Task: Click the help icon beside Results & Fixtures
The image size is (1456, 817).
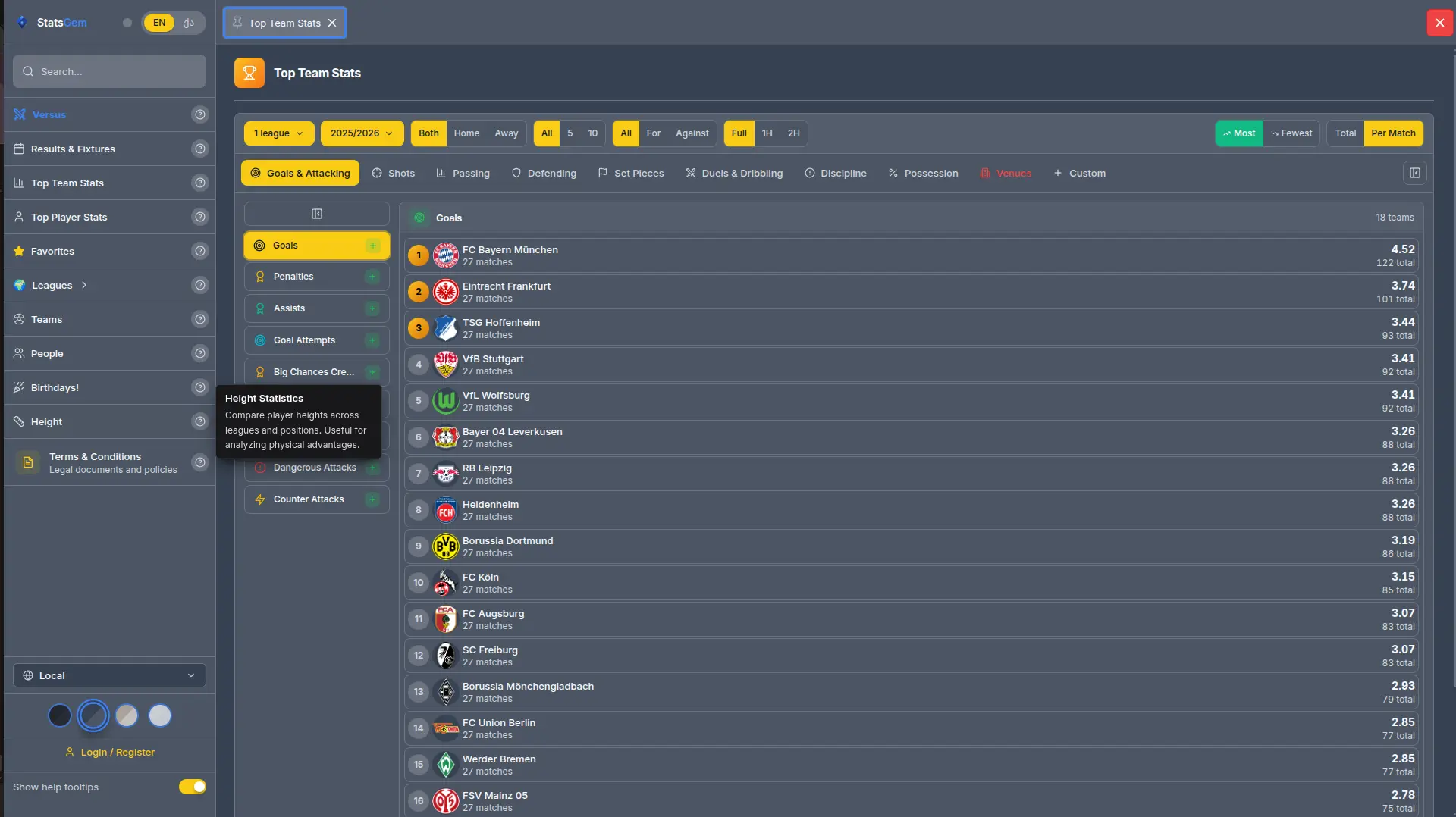Action: 200,149
